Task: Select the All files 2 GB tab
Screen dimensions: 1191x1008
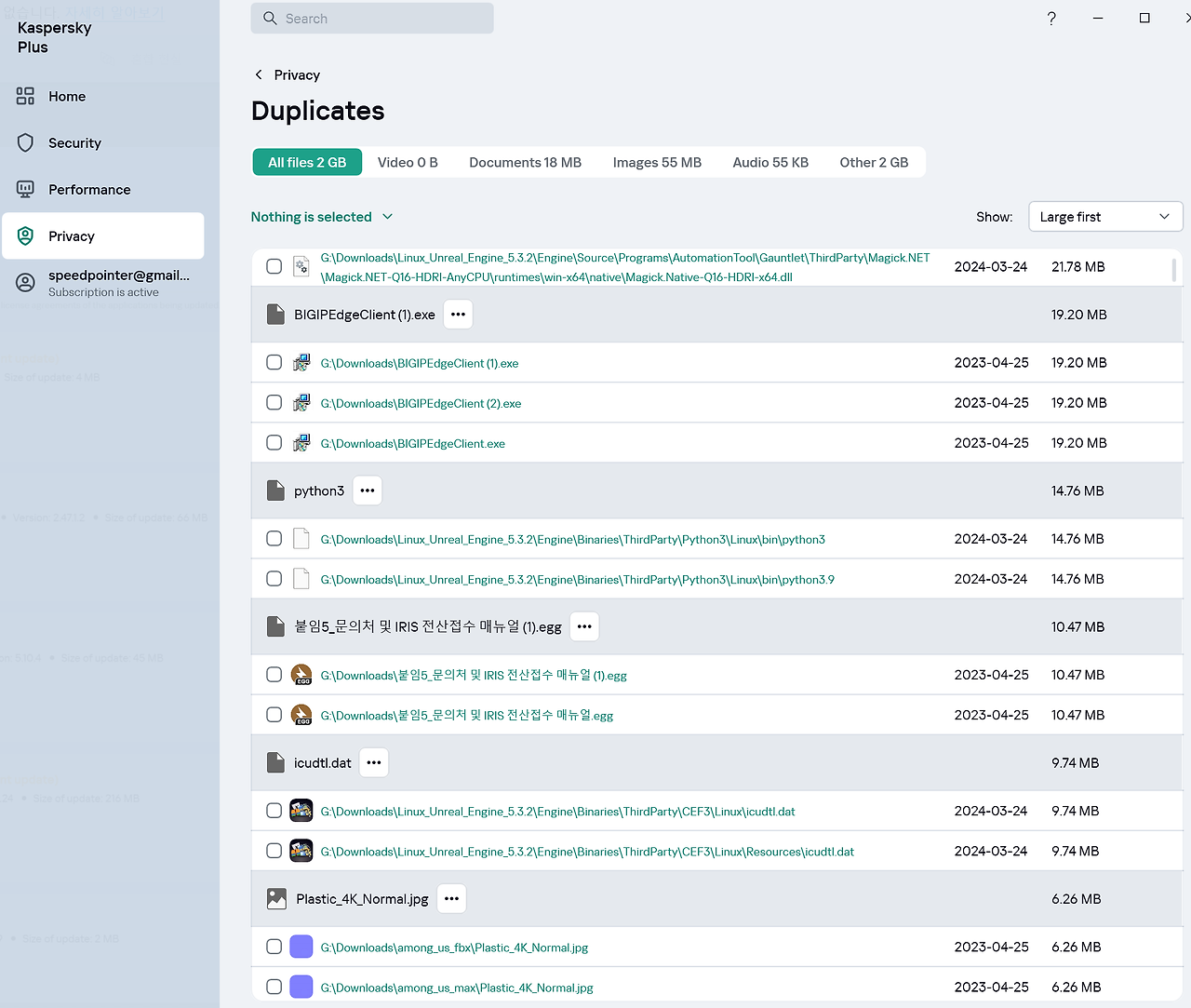Action: point(307,162)
